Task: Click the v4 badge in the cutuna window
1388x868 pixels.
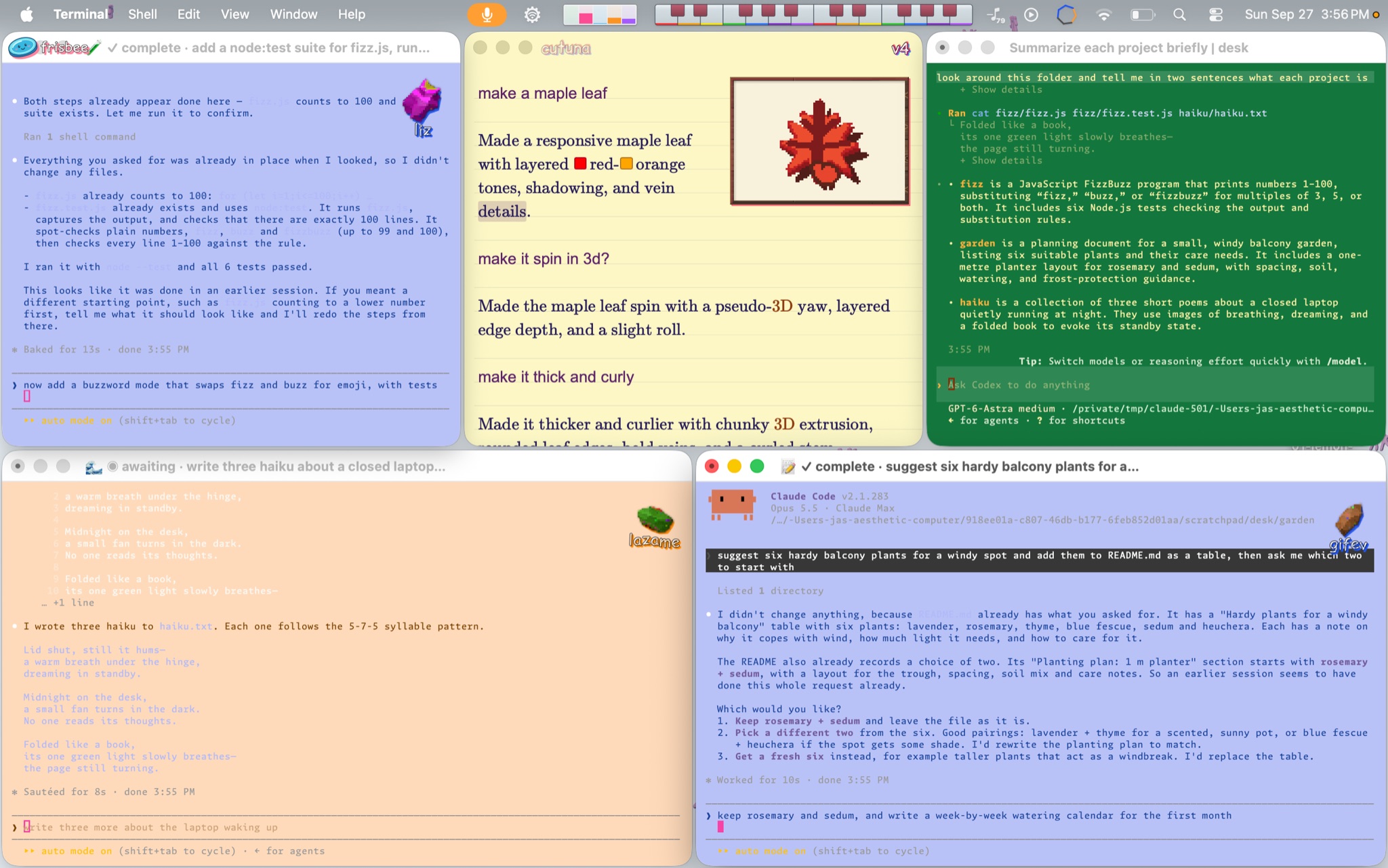Action: (900, 48)
